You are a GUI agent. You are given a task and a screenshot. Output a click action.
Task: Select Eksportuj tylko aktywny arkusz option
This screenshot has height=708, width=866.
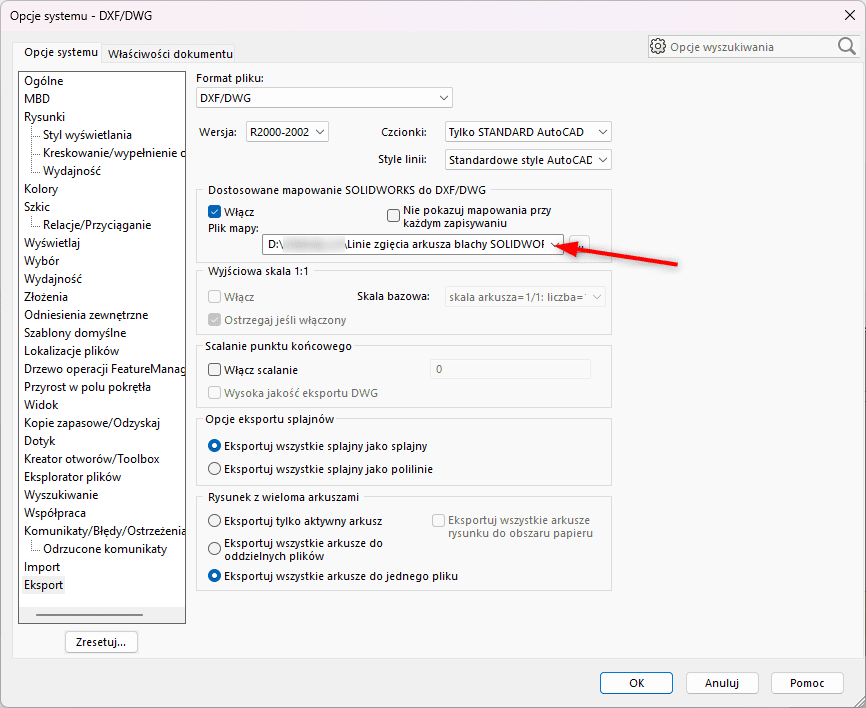pyautogui.click(x=214, y=521)
